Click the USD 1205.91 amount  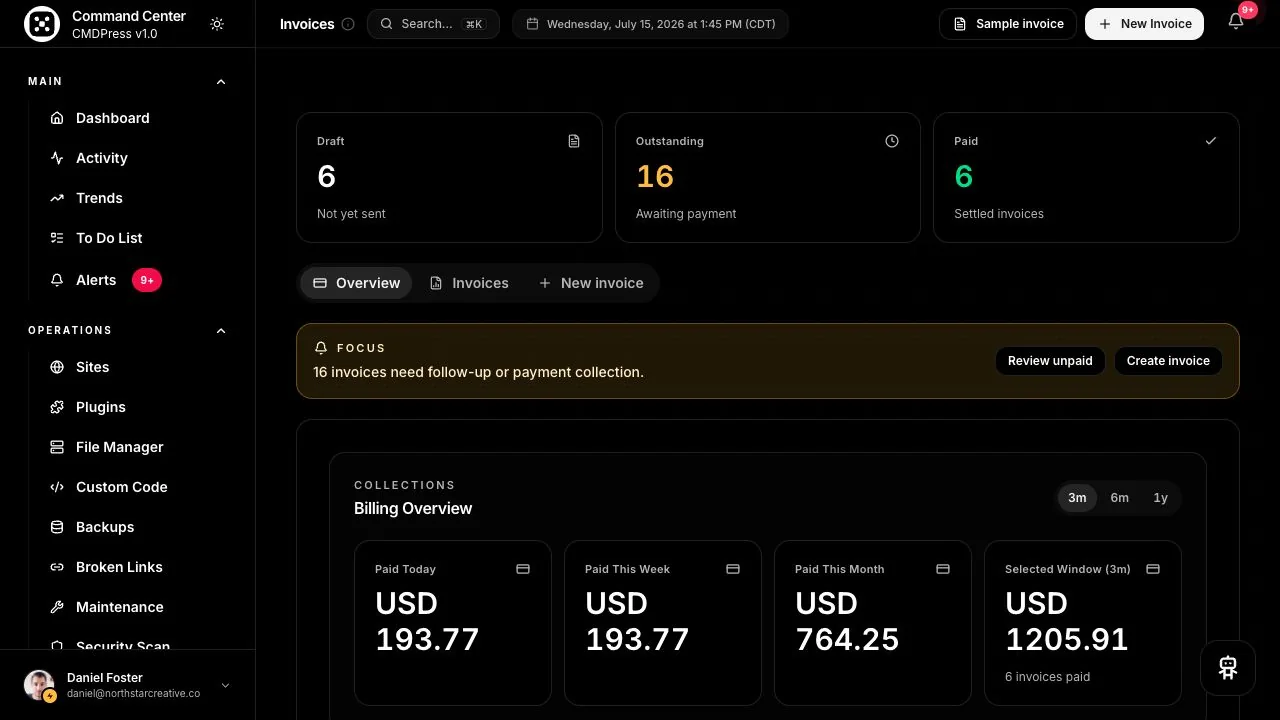coord(1067,621)
